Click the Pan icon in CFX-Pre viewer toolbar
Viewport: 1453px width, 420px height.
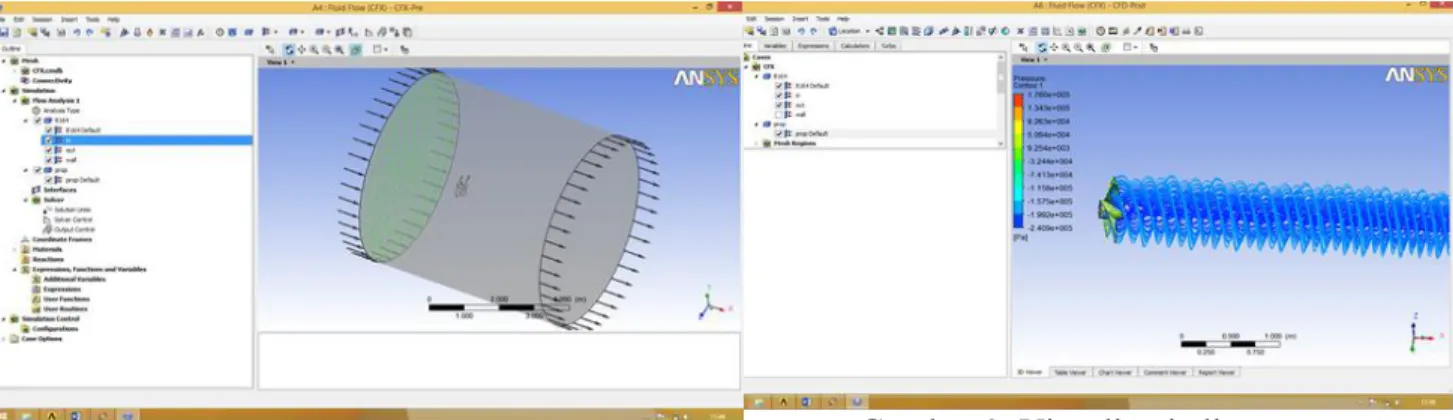click(301, 50)
